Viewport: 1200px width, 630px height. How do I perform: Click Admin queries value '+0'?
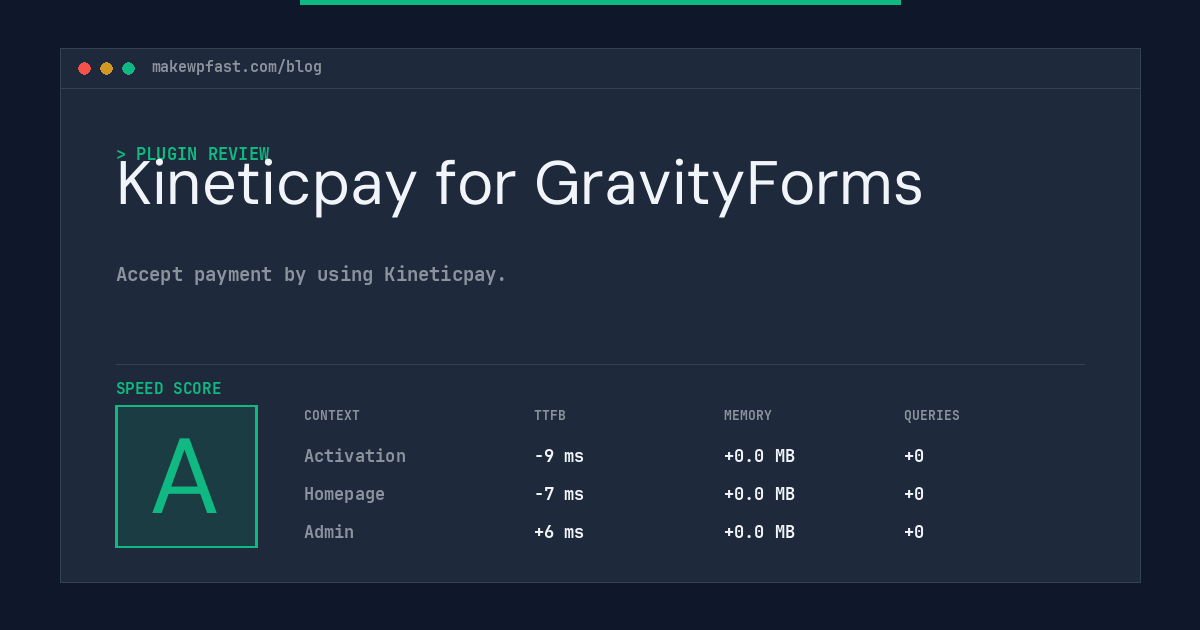914,532
